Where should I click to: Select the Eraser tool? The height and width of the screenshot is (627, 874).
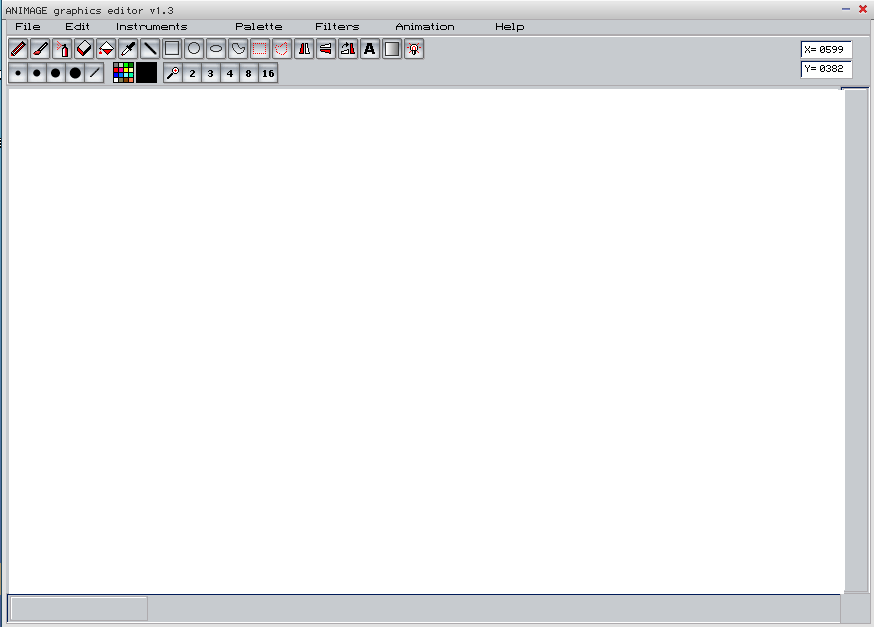(x=84, y=49)
